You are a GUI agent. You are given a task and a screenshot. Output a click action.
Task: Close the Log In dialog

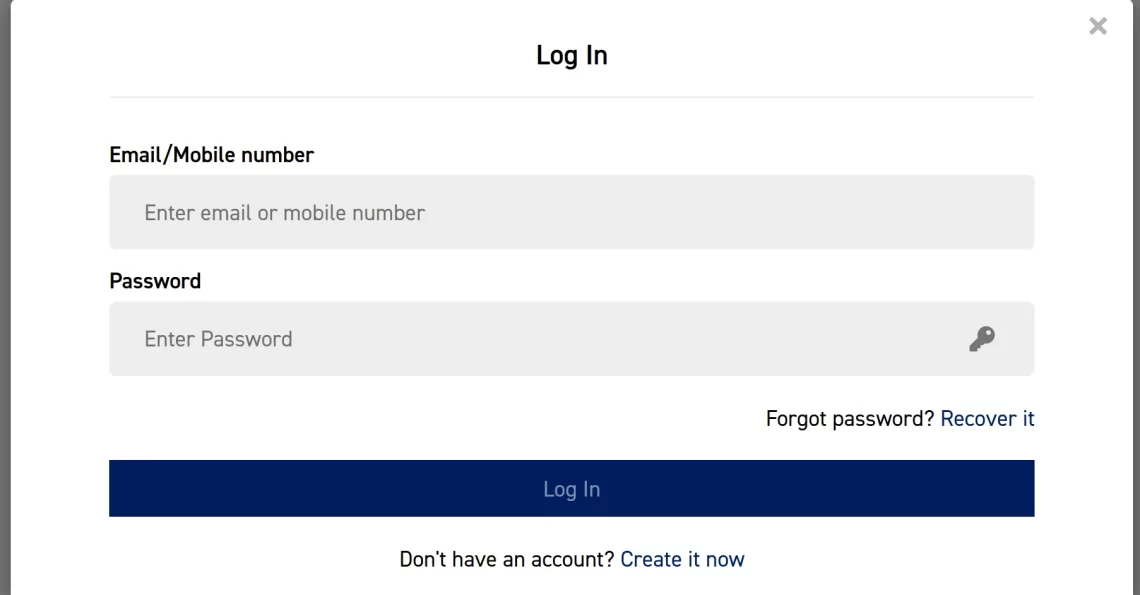(1098, 27)
